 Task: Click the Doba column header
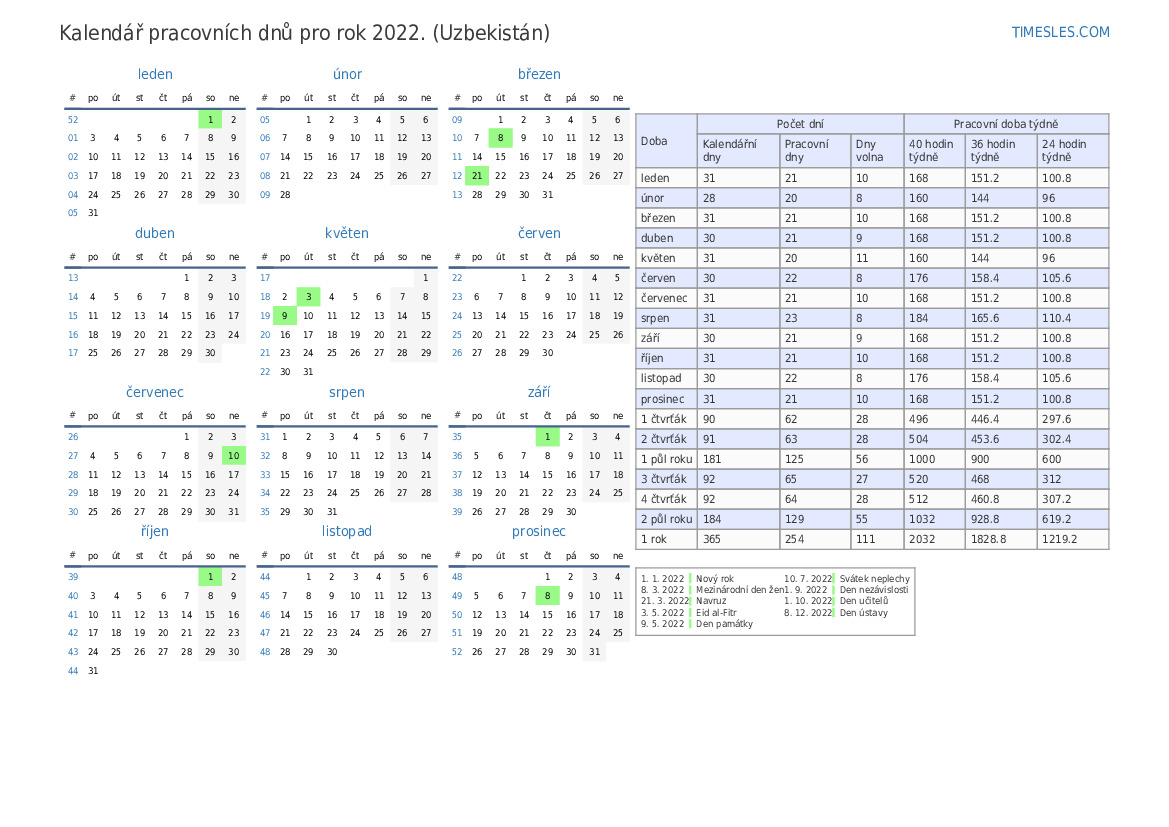[x=666, y=141]
